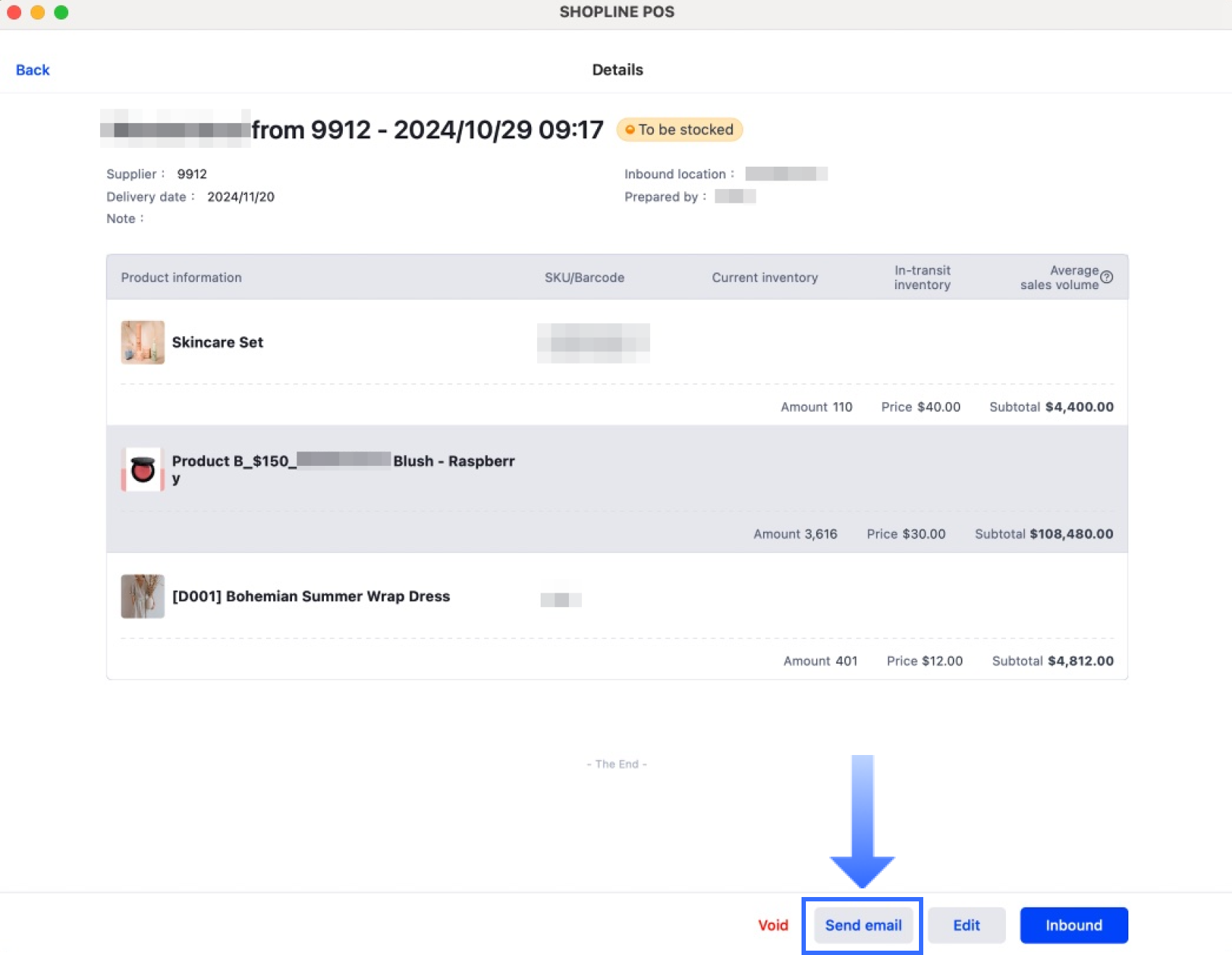Screen dimensions: 1232x955
Task: Void this purchase order
Action: 773,925
